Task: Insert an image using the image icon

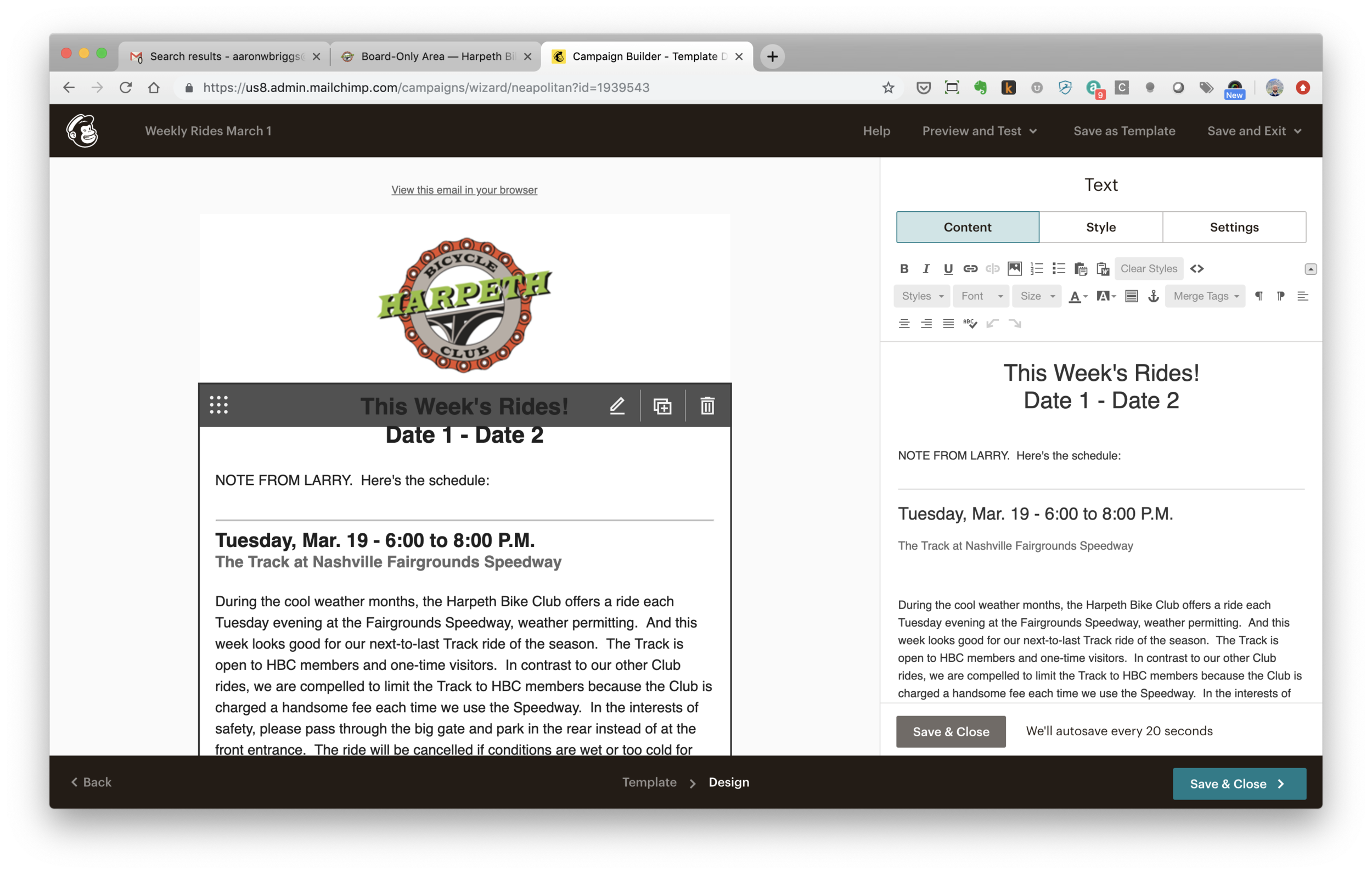Action: tap(1015, 268)
